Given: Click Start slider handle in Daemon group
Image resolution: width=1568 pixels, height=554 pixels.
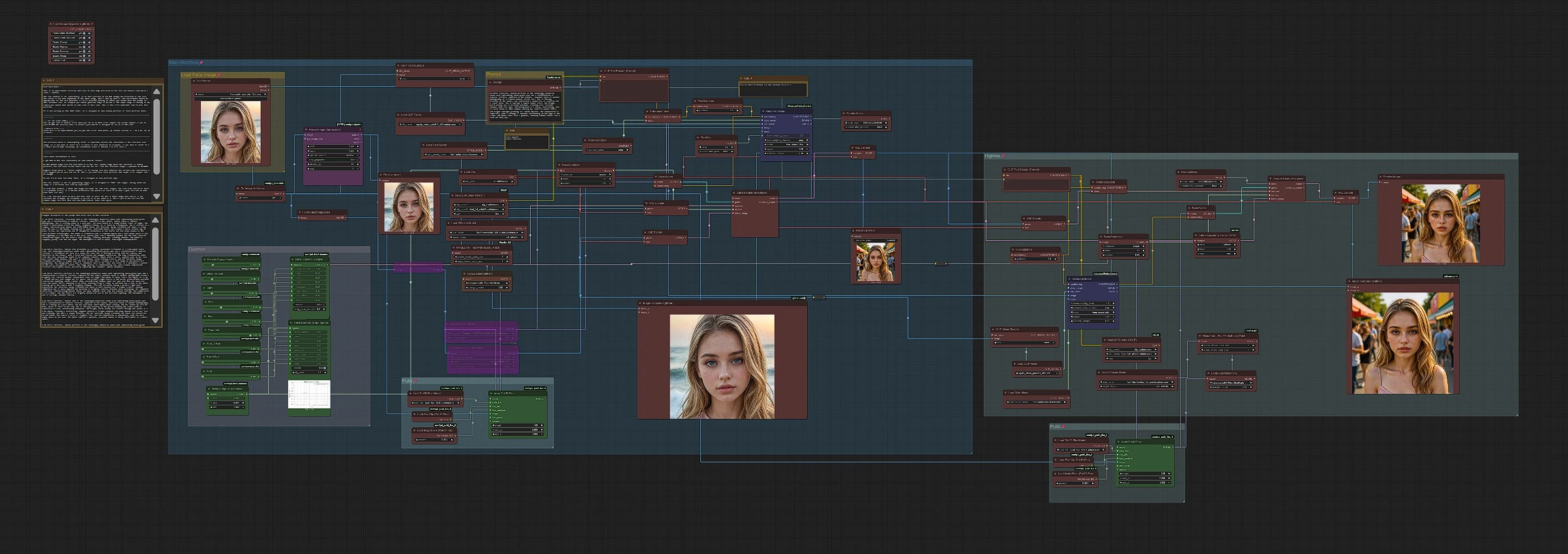Looking at the screenshot, I should pyautogui.click(x=212, y=293).
